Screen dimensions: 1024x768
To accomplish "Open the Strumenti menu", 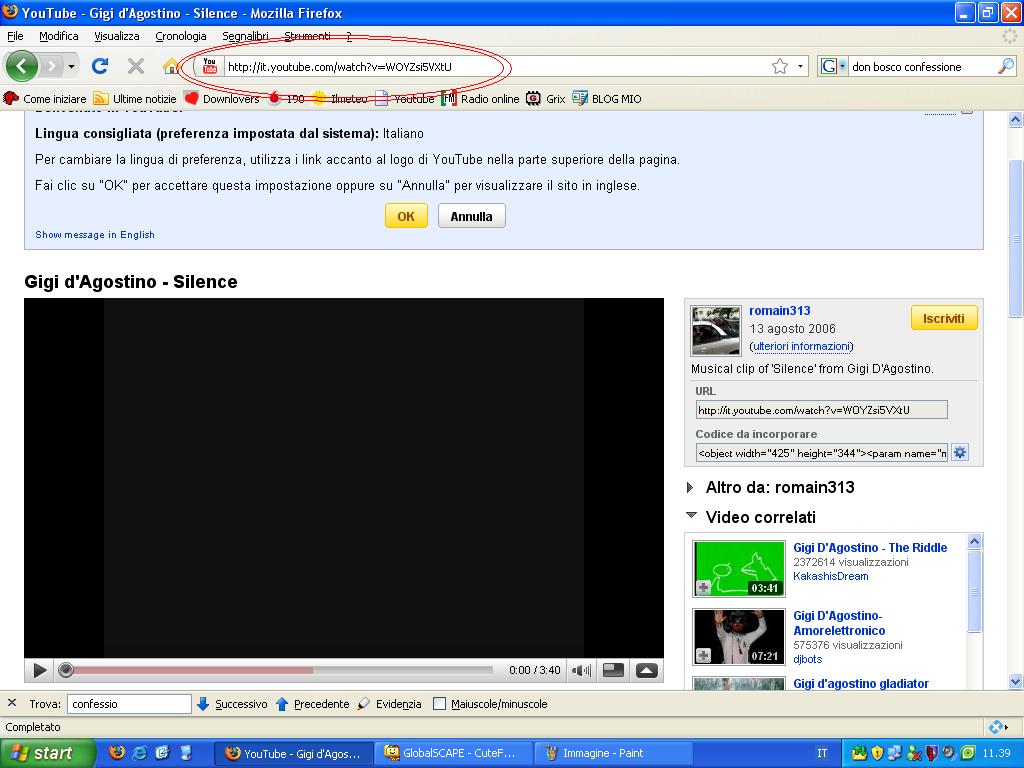I will tap(307, 36).
